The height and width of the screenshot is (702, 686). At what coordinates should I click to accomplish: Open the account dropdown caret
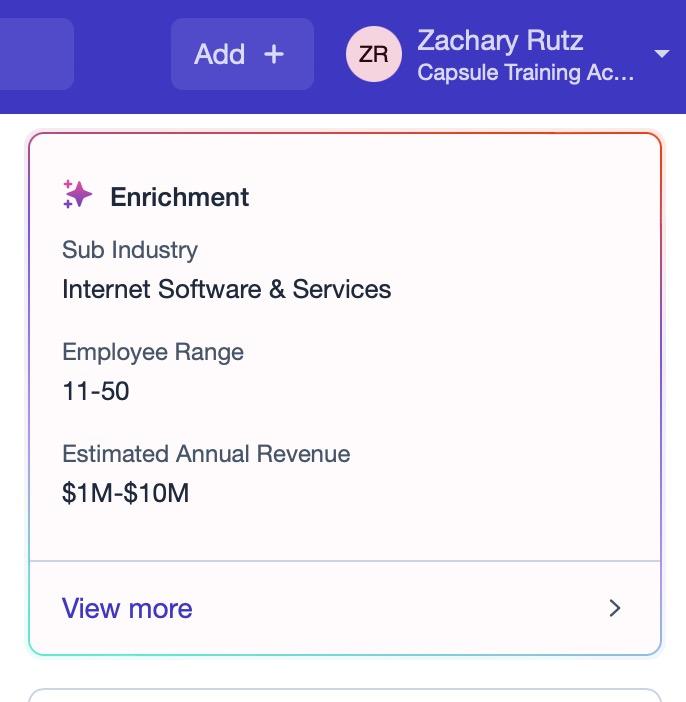pos(661,54)
